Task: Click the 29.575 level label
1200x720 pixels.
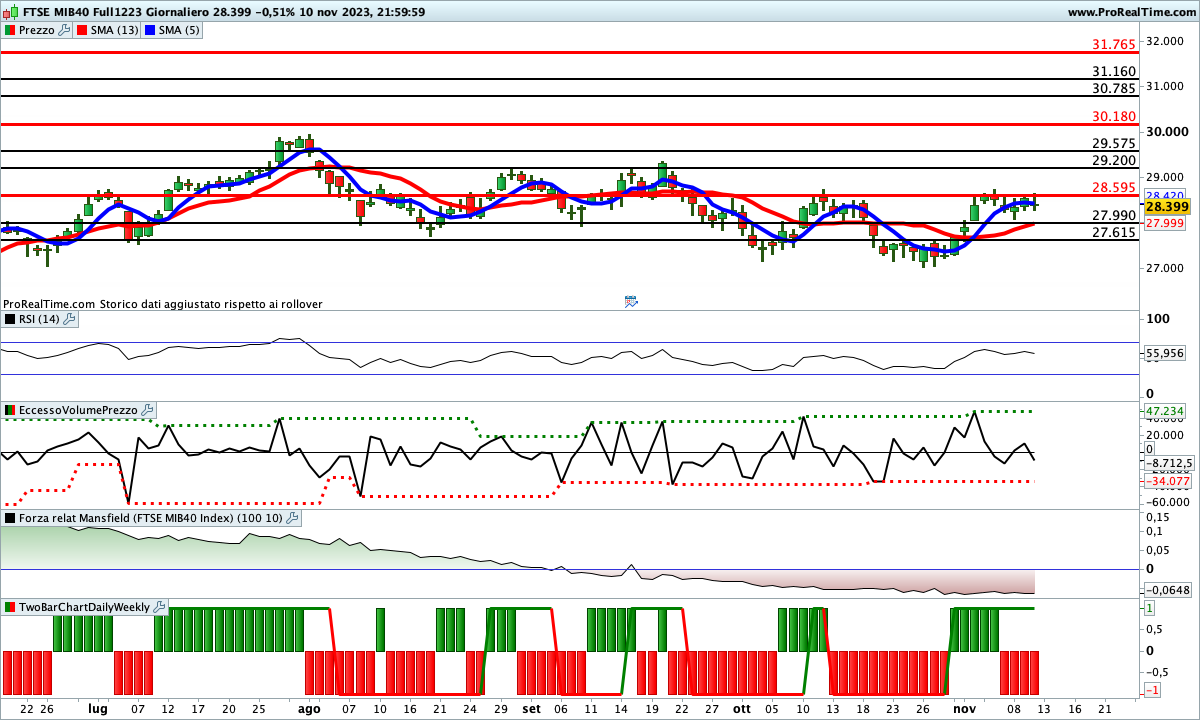Action: (1114, 144)
